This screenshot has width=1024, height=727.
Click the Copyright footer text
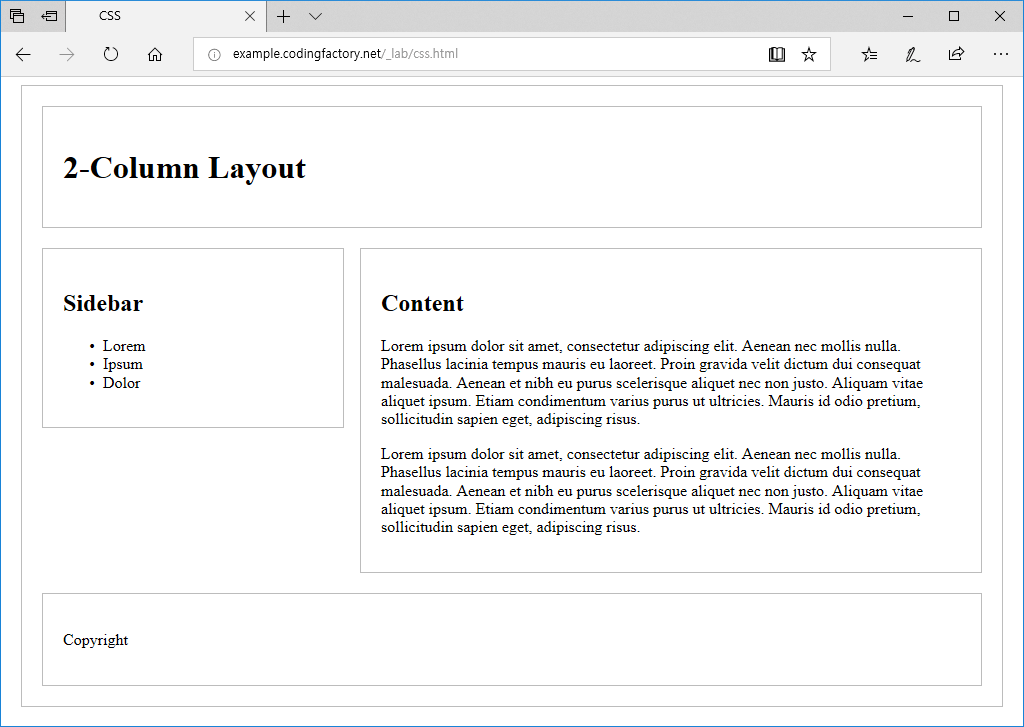(x=95, y=640)
